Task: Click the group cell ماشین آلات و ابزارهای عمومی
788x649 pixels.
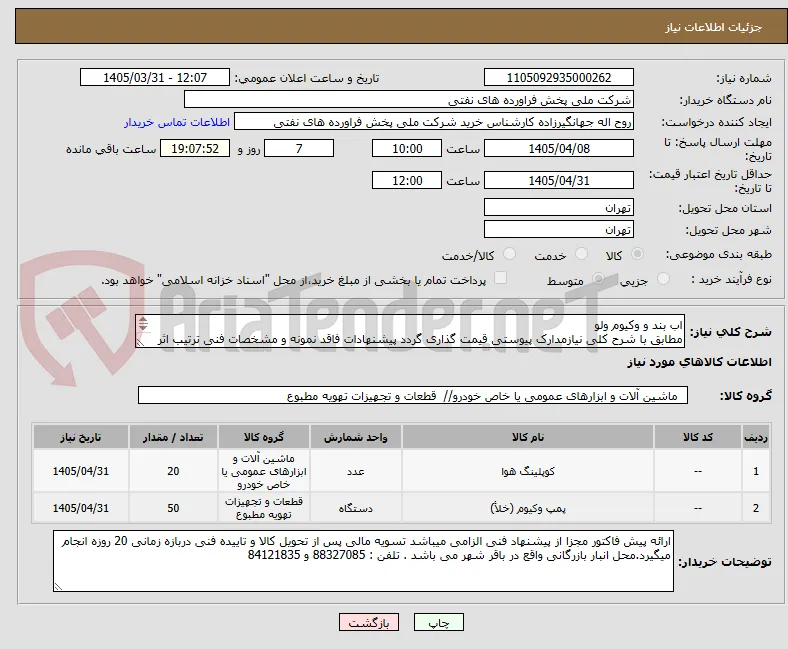Action: pyautogui.click(x=264, y=471)
